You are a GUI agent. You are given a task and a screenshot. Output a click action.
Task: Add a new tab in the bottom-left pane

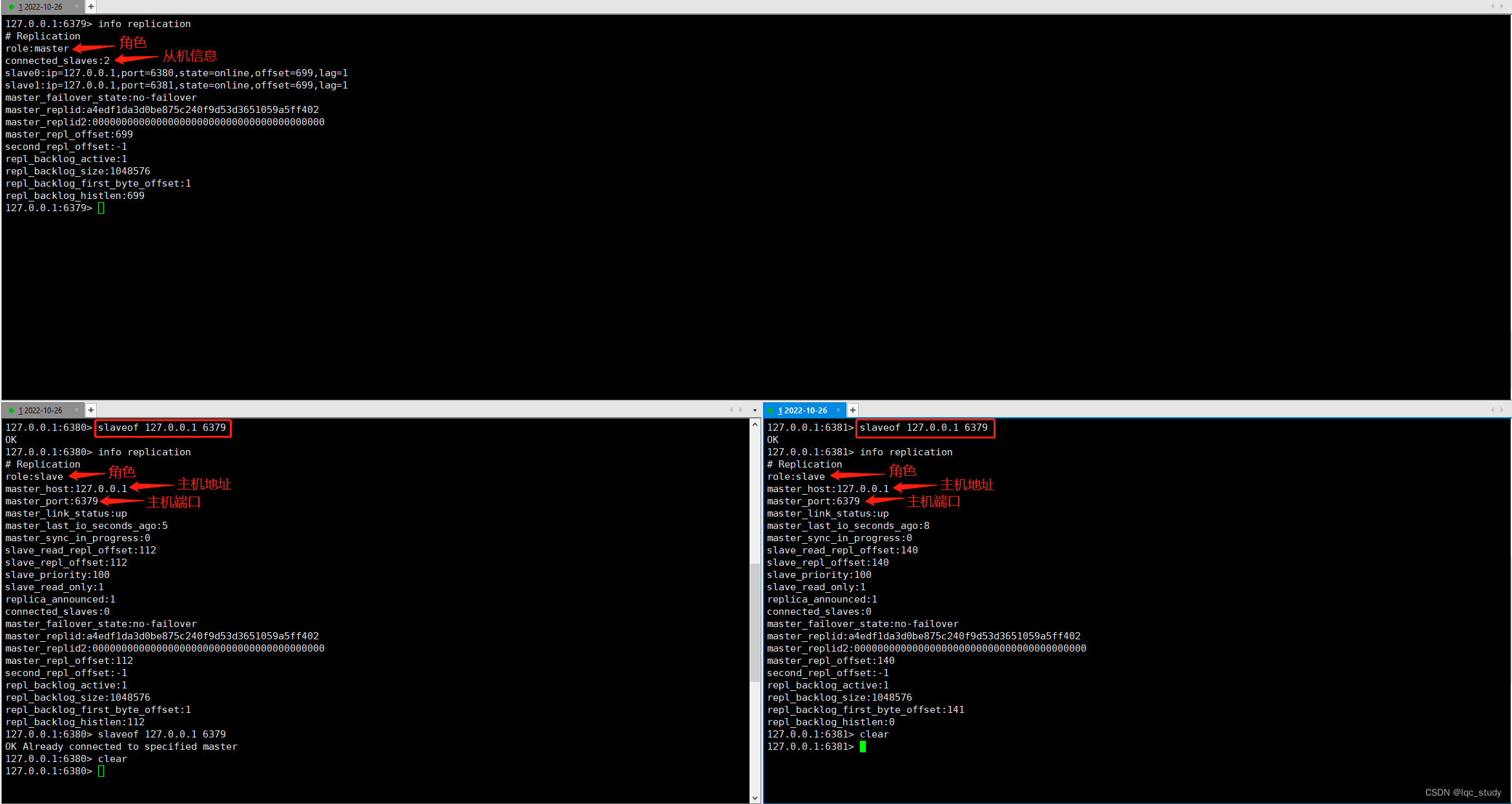pos(91,410)
